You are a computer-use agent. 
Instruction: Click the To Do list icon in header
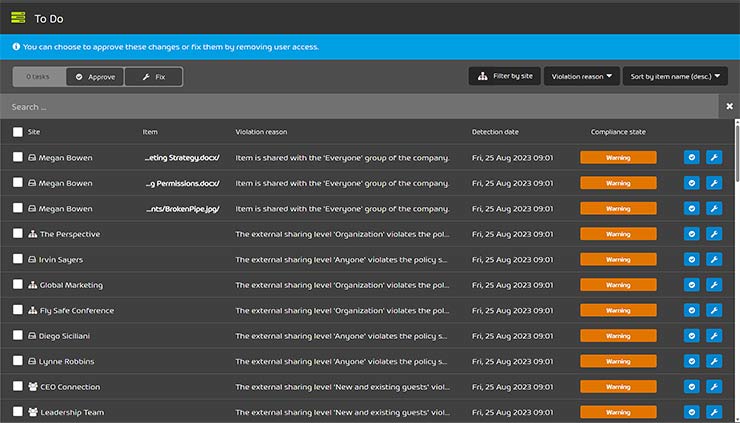pos(18,17)
